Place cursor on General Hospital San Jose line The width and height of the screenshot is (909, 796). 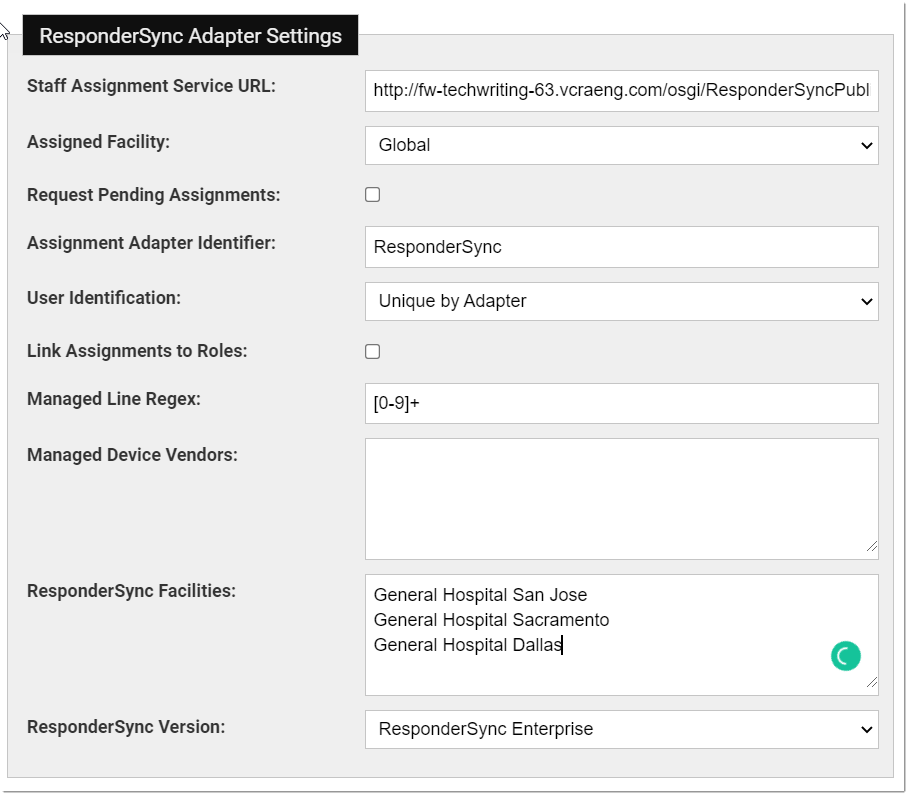point(480,595)
